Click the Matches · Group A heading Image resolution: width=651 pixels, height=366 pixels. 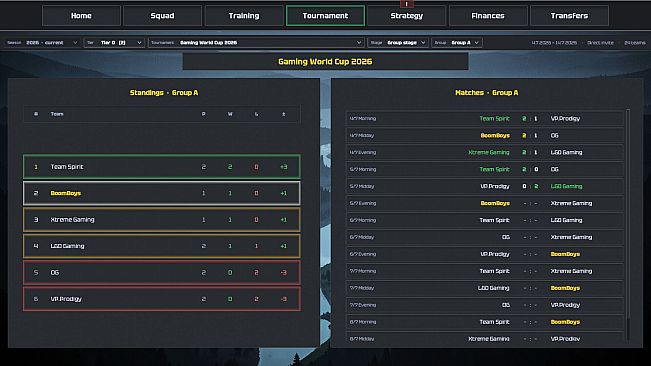click(487, 93)
